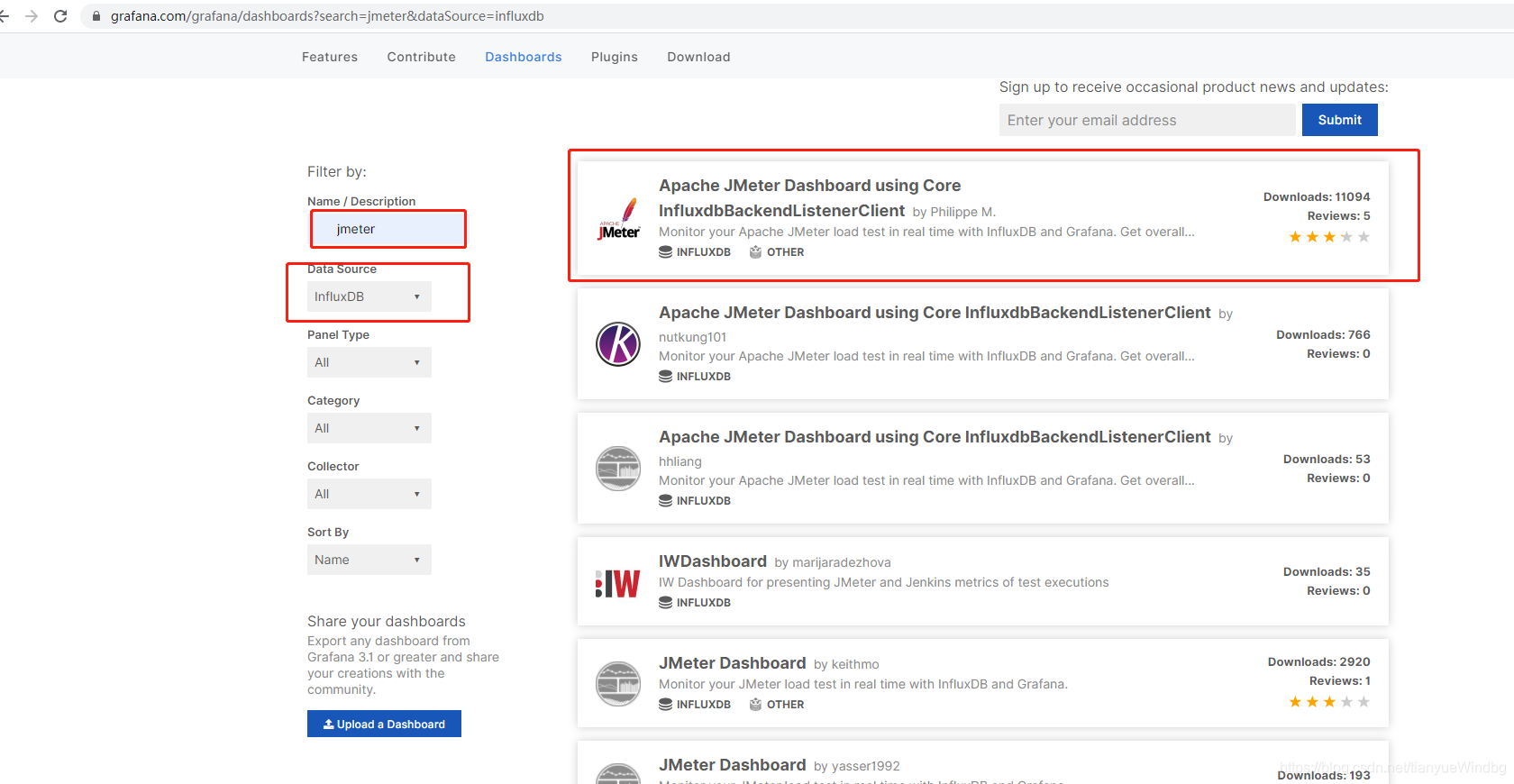This screenshot has width=1514, height=784.
Task: Click the INFLUXDB tag icon on nutkung101's dashboard
Action: coord(665,377)
